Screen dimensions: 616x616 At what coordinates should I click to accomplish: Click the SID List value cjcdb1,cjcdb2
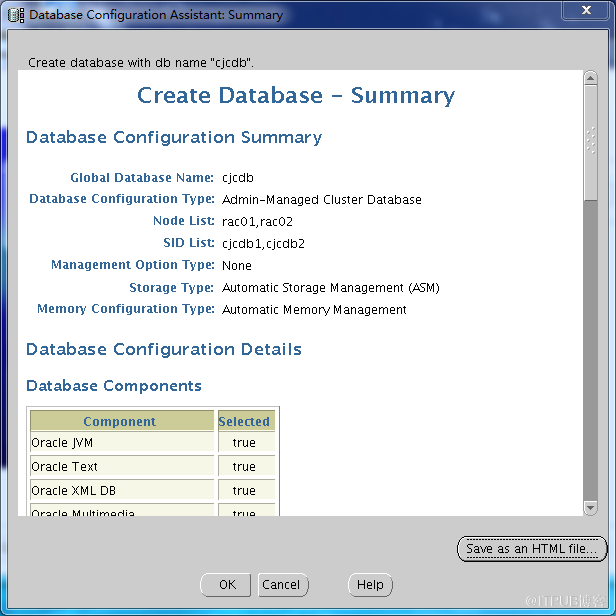tap(264, 244)
